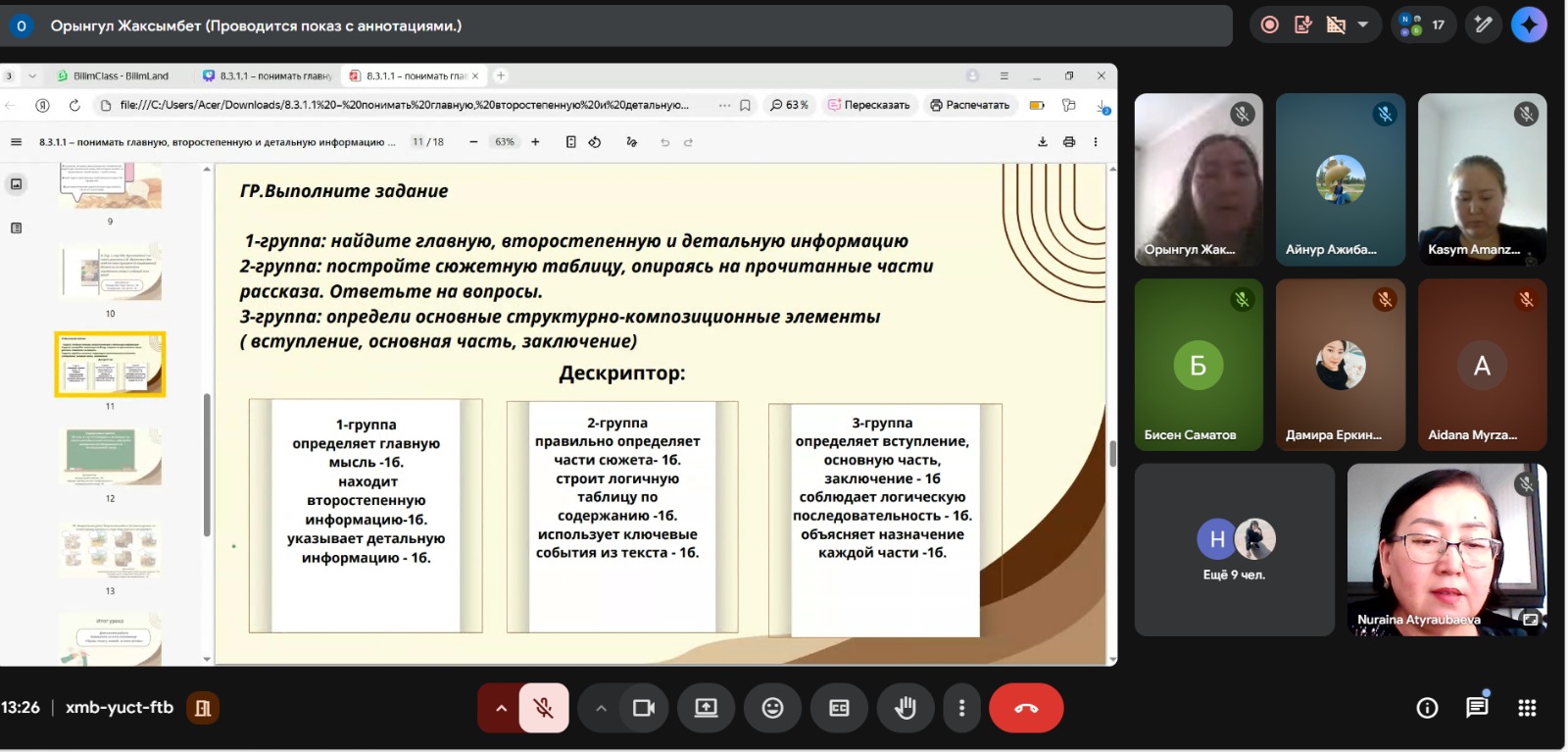The height and width of the screenshot is (752, 1568).
Task: Click the three-dot more options button
Action: click(961, 708)
